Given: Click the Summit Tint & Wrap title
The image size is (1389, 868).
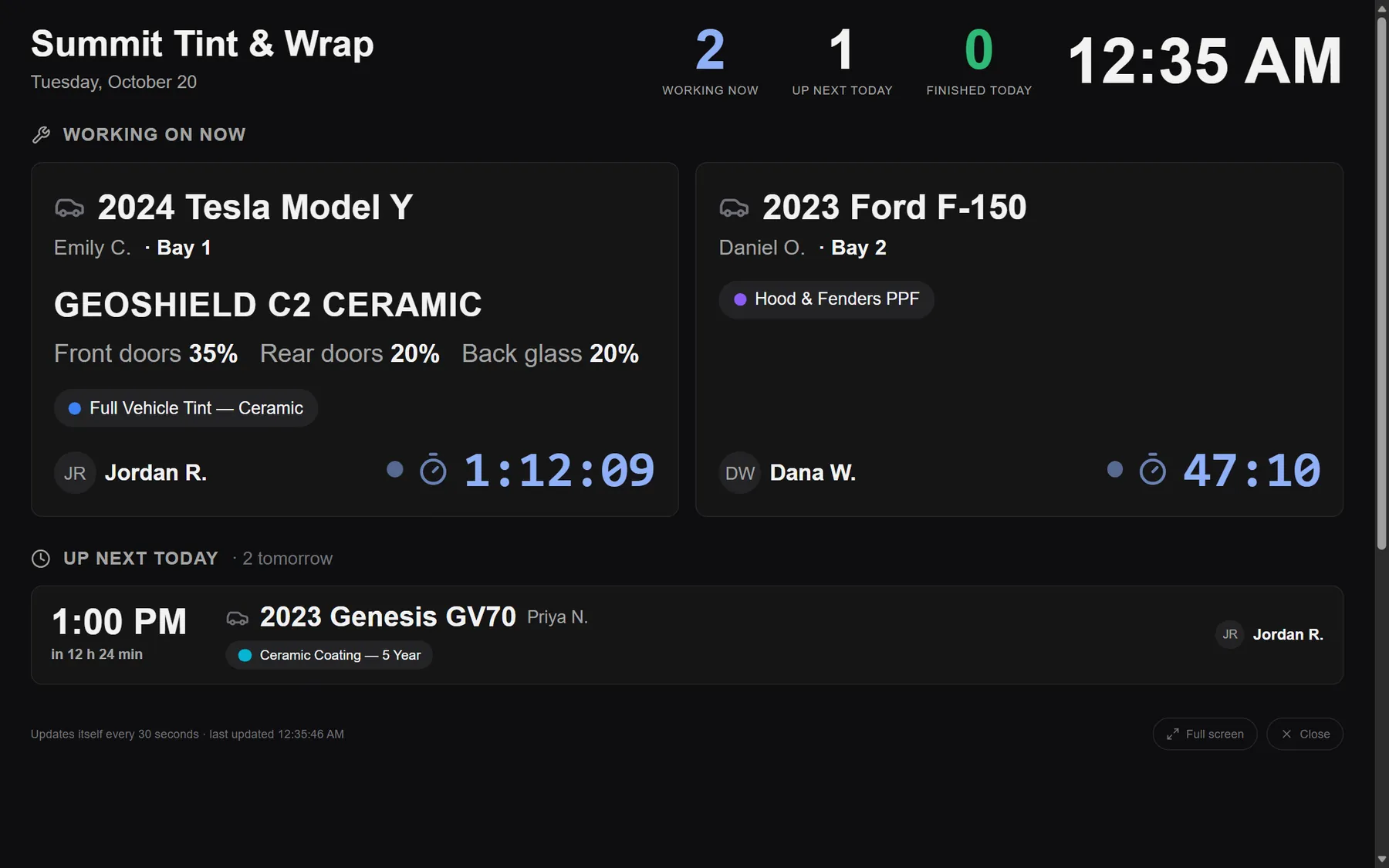Looking at the screenshot, I should [x=202, y=44].
